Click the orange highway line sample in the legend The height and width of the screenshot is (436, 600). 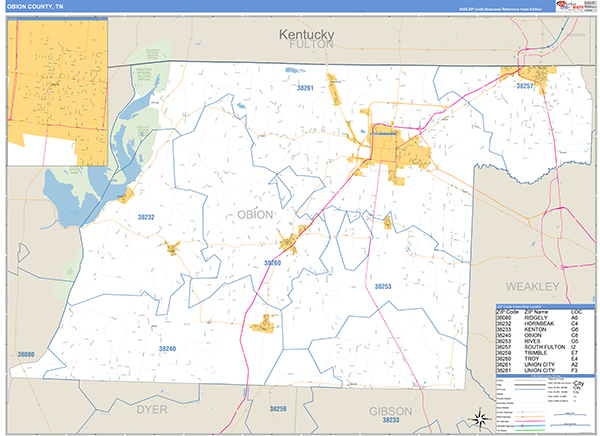pos(530,416)
